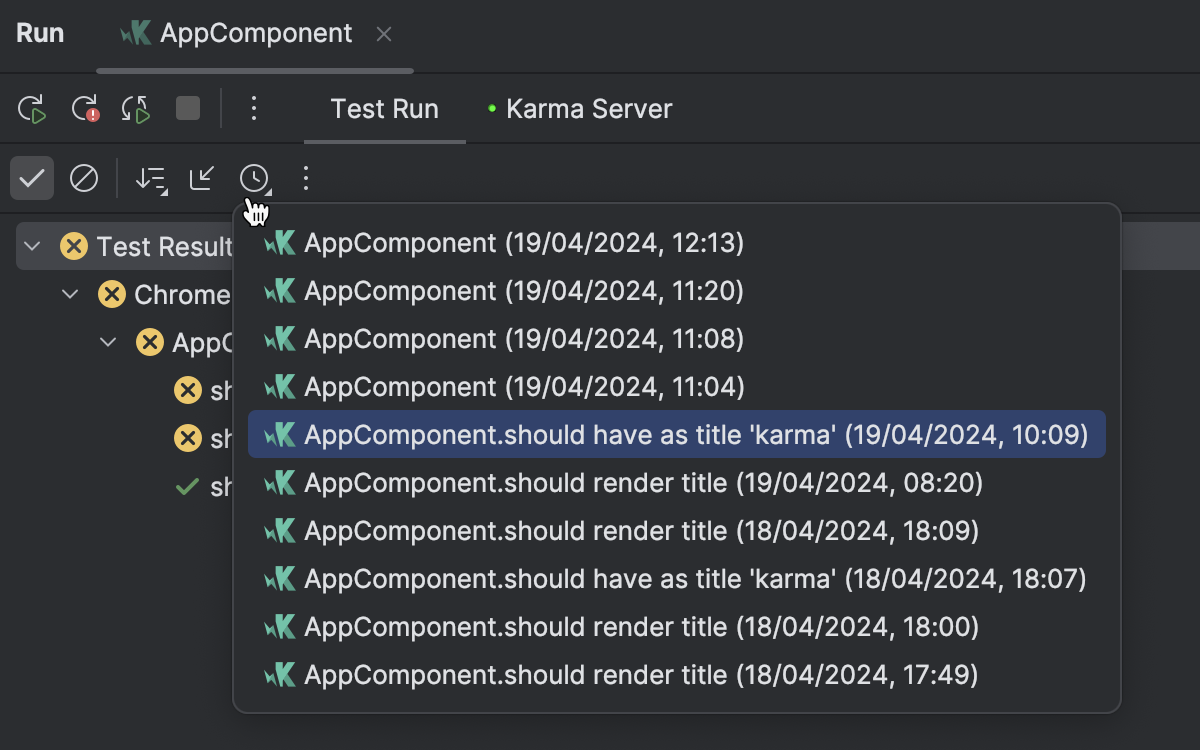Click the Rerun tests icon

click(33, 109)
